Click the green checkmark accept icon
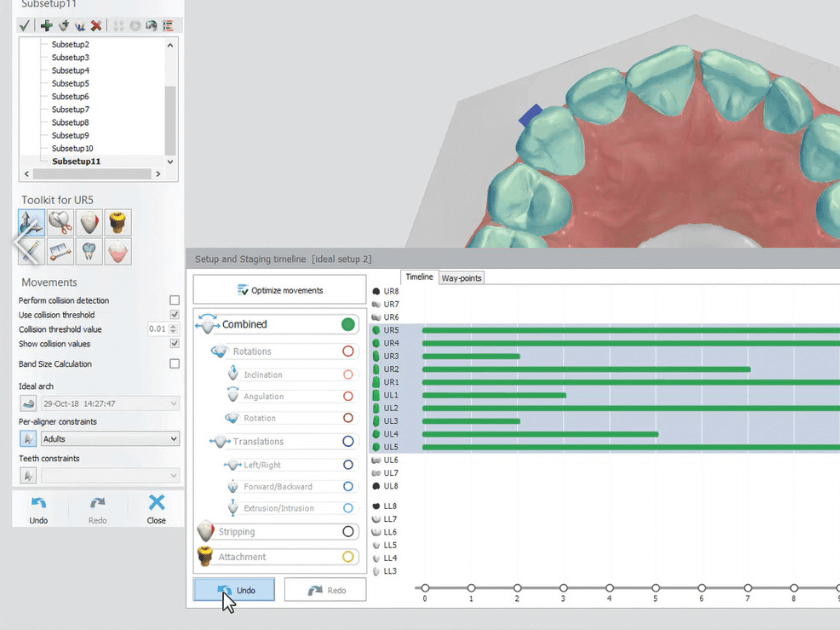This screenshot has width=840, height=630. tap(24, 25)
